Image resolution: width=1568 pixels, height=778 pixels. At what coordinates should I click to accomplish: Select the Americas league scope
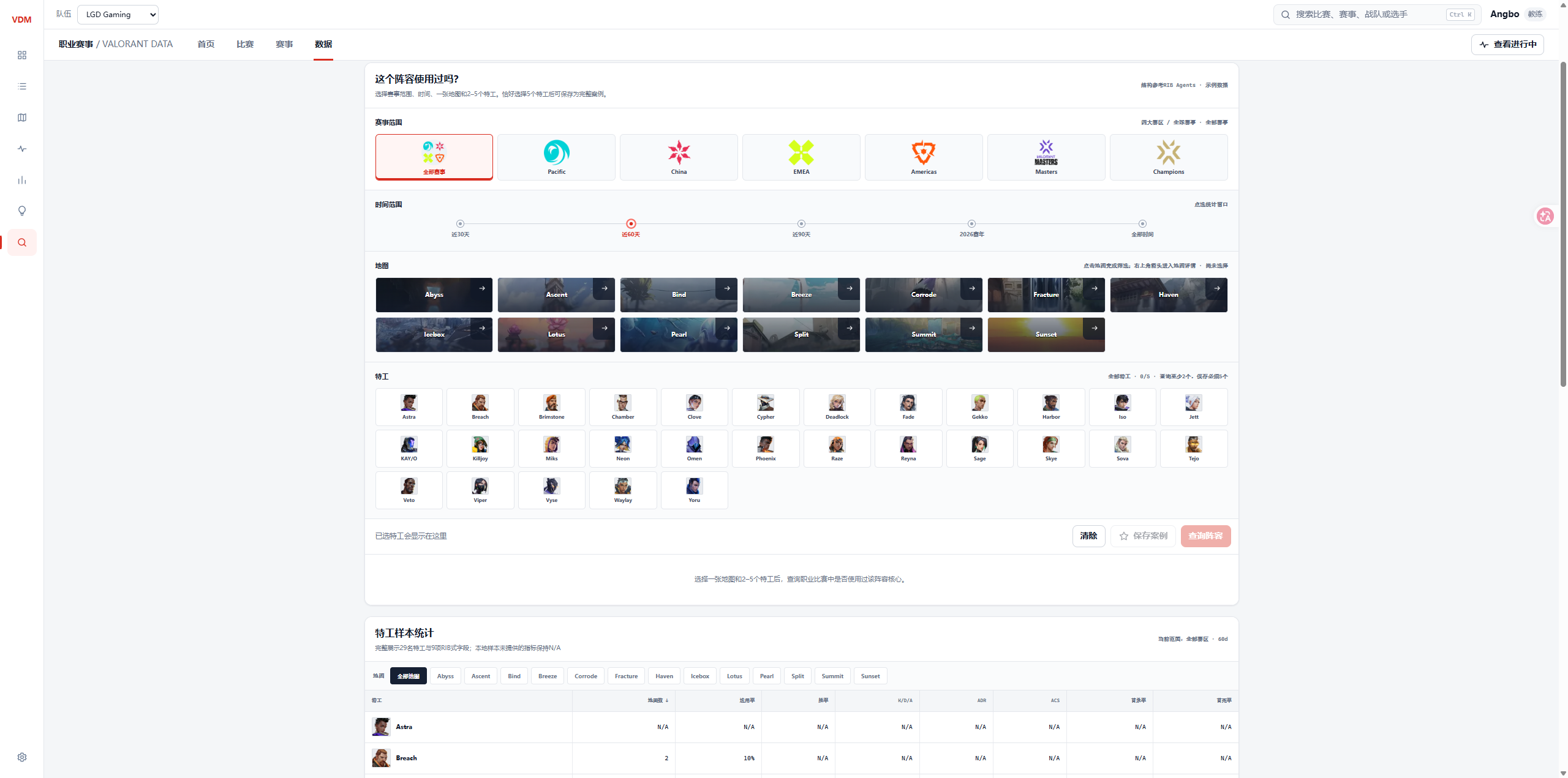924,157
